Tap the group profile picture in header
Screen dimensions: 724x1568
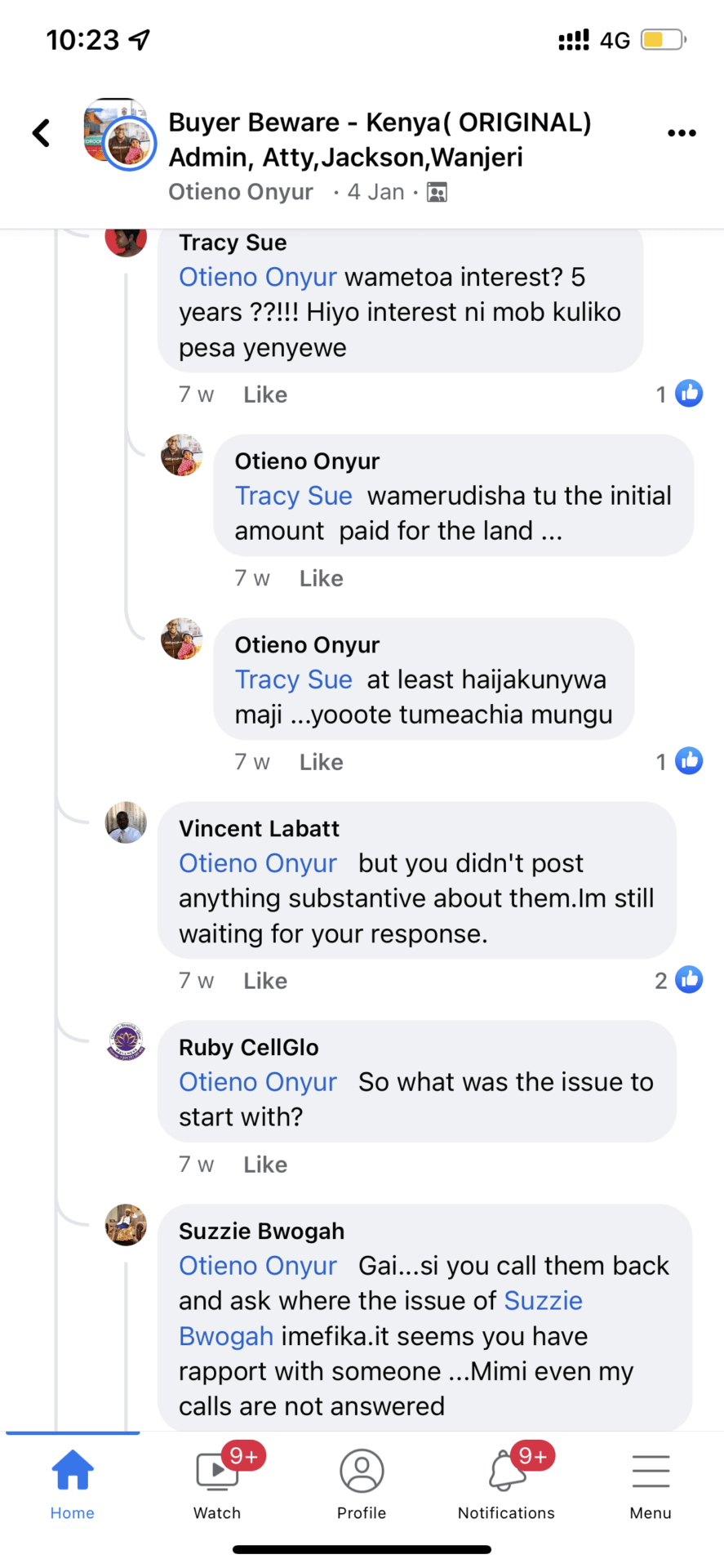pyautogui.click(x=119, y=134)
